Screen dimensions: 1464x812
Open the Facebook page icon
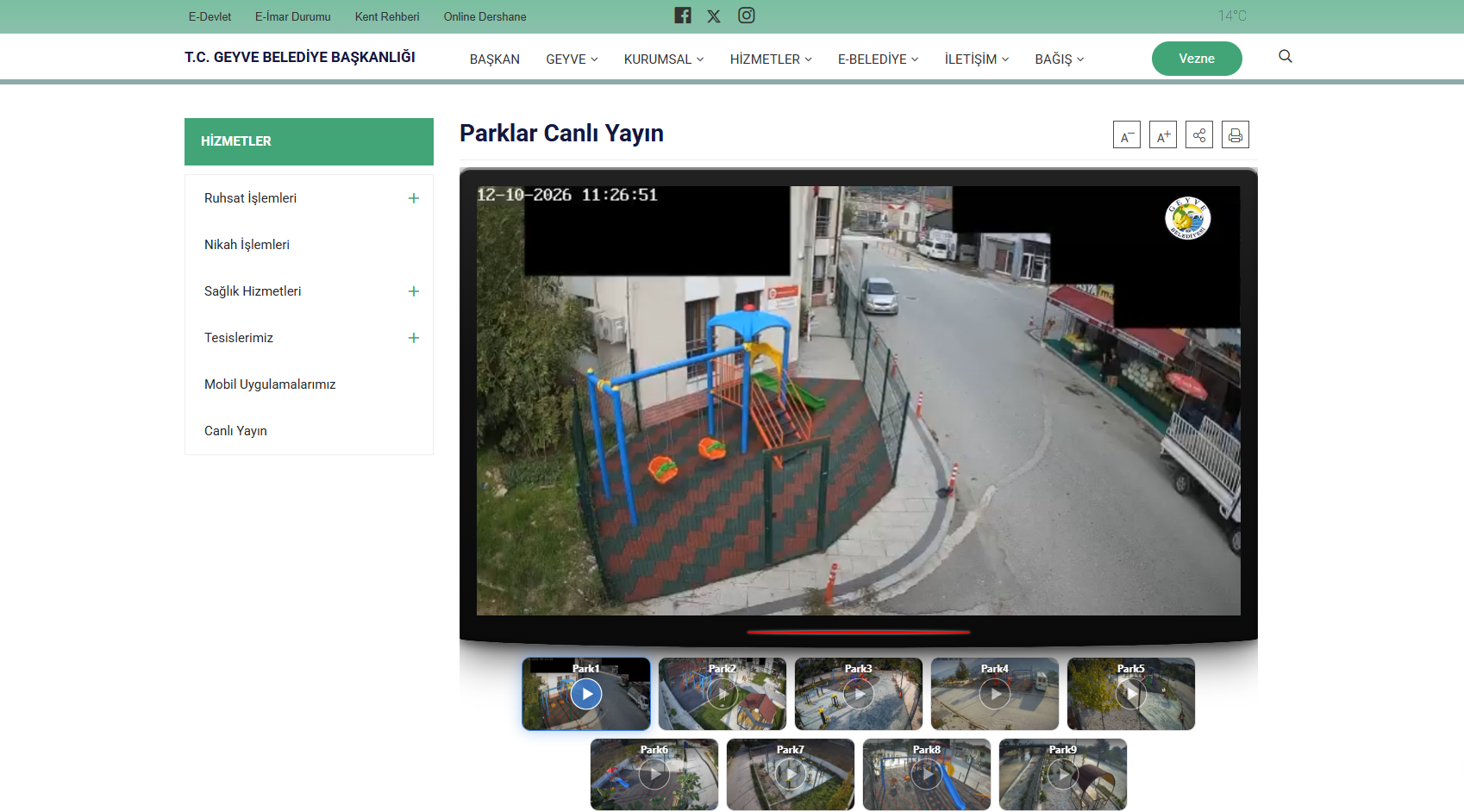tap(683, 16)
